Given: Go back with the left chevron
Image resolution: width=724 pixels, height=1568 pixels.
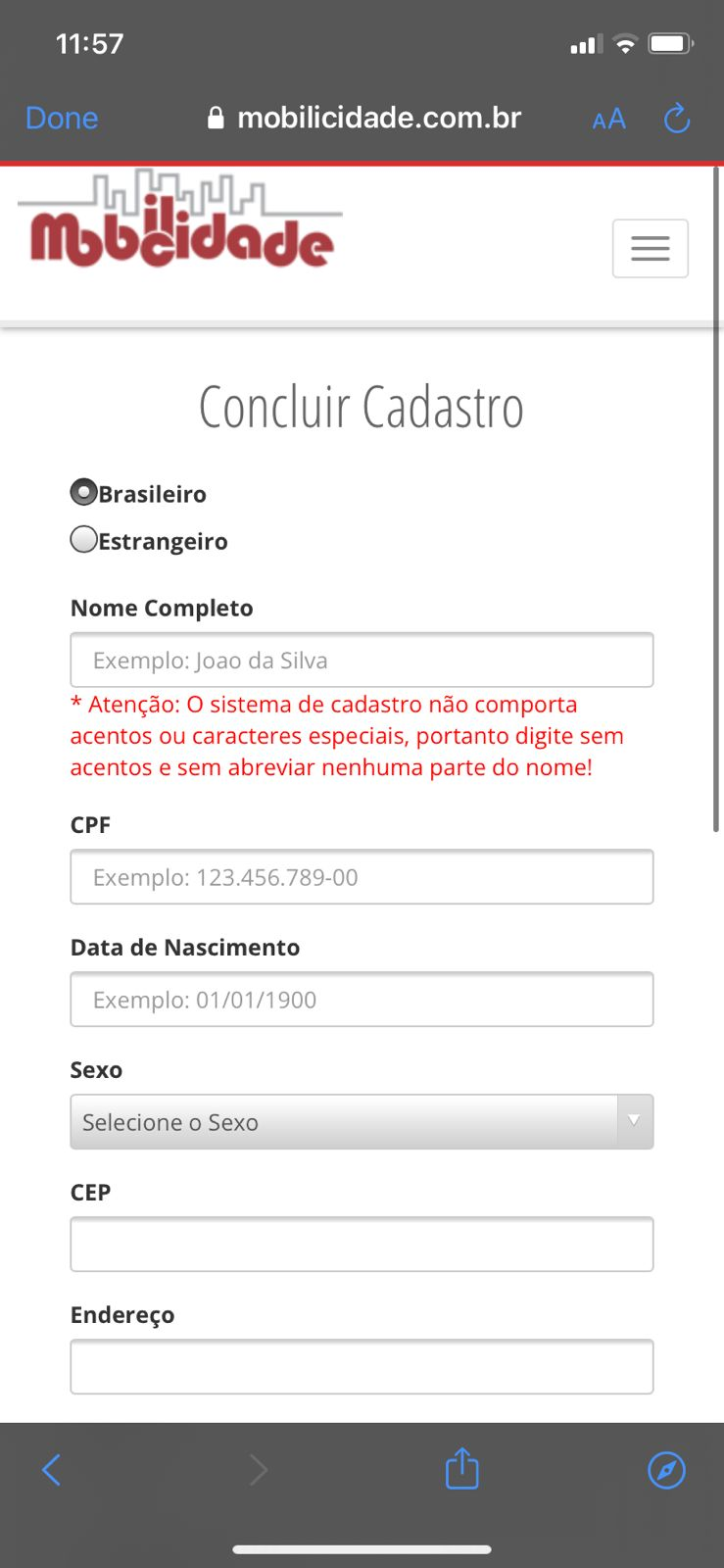Looking at the screenshot, I should [x=52, y=1470].
